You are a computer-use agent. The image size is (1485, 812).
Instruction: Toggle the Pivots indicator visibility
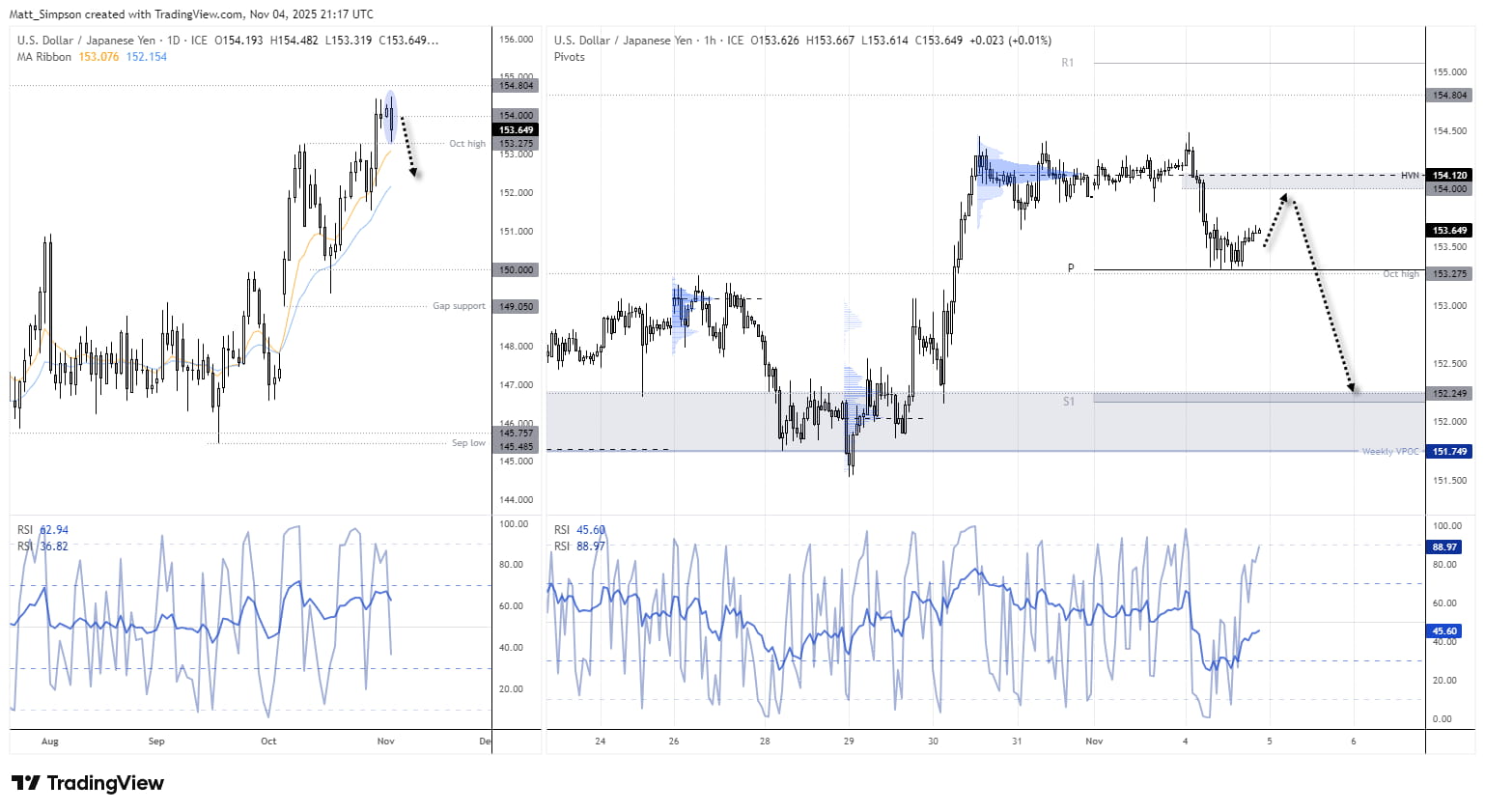coord(570,57)
